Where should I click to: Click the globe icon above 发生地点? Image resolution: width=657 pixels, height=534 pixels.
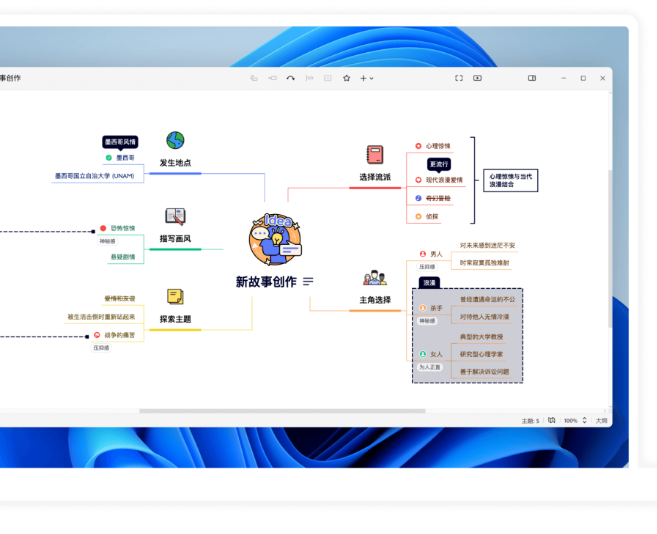(x=175, y=140)
